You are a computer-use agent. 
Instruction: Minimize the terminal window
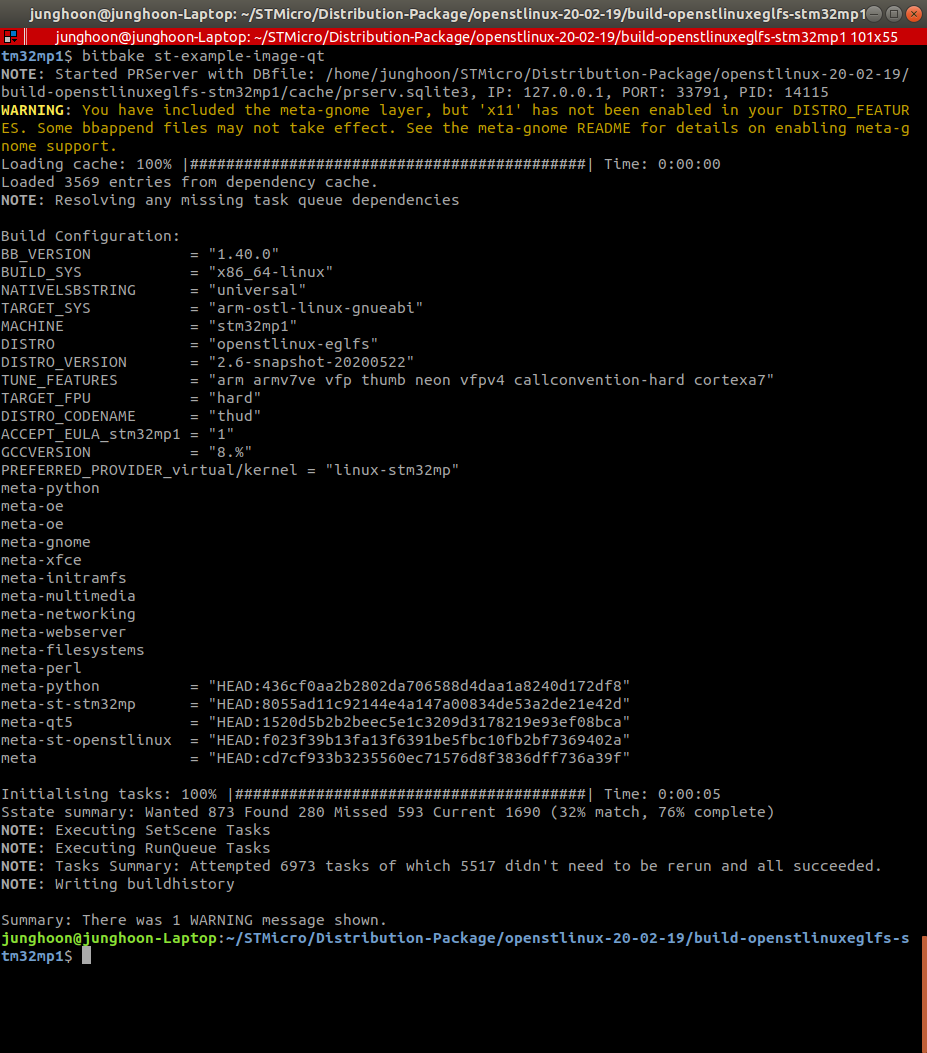875,13
